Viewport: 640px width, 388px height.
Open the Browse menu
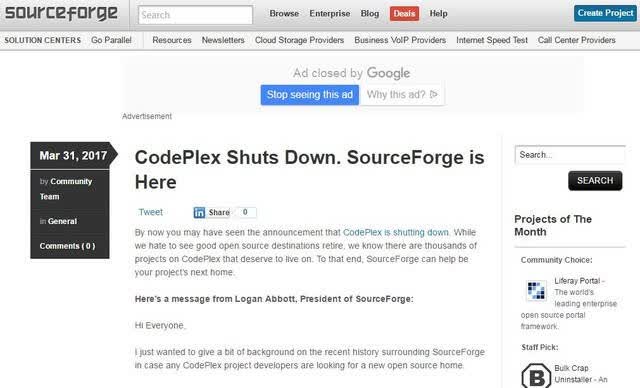pyautogui.click(x=284, y=13)
